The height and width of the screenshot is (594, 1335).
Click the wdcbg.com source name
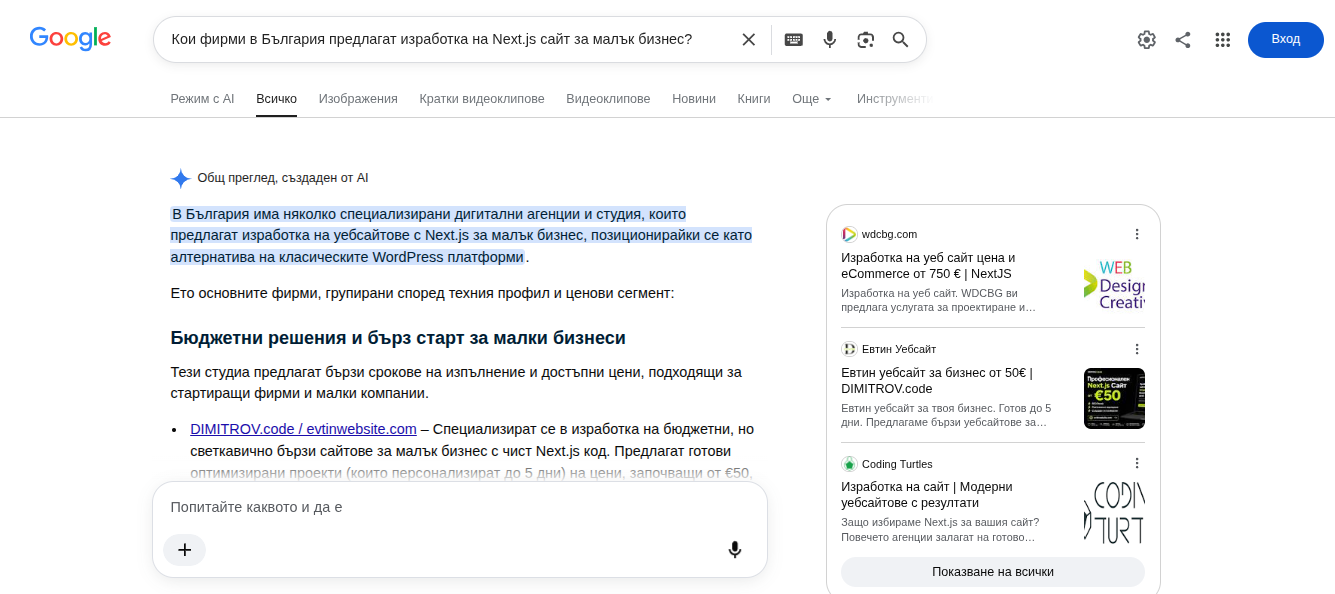(889, 234)
